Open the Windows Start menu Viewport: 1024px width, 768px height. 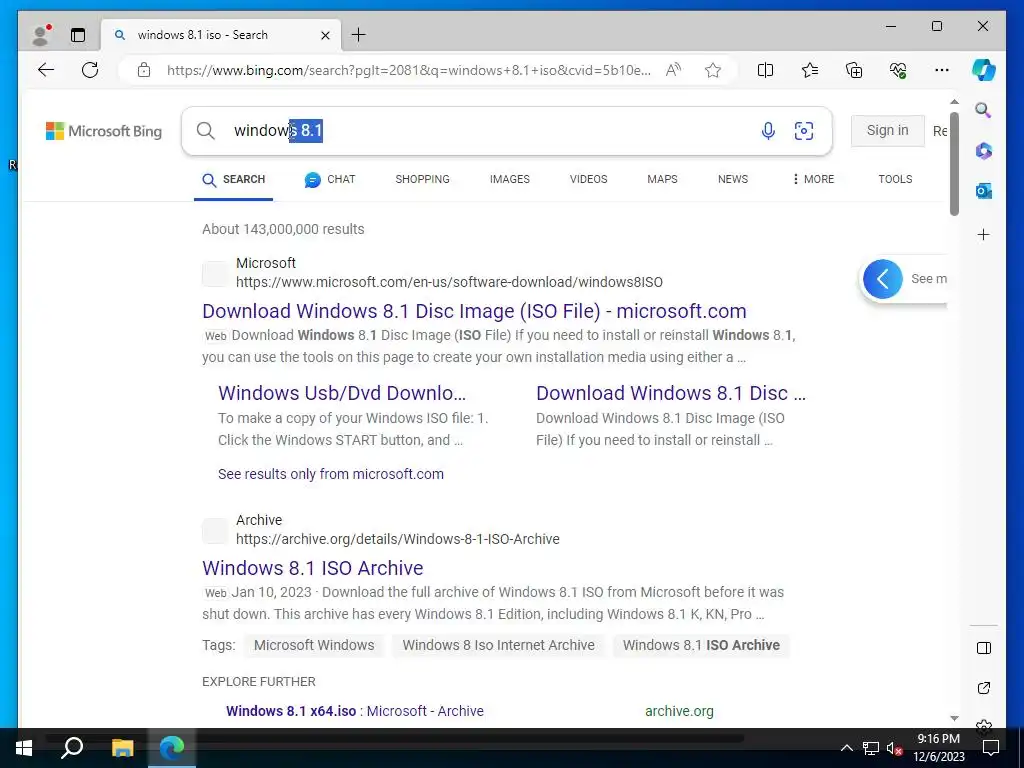[24, 748]
